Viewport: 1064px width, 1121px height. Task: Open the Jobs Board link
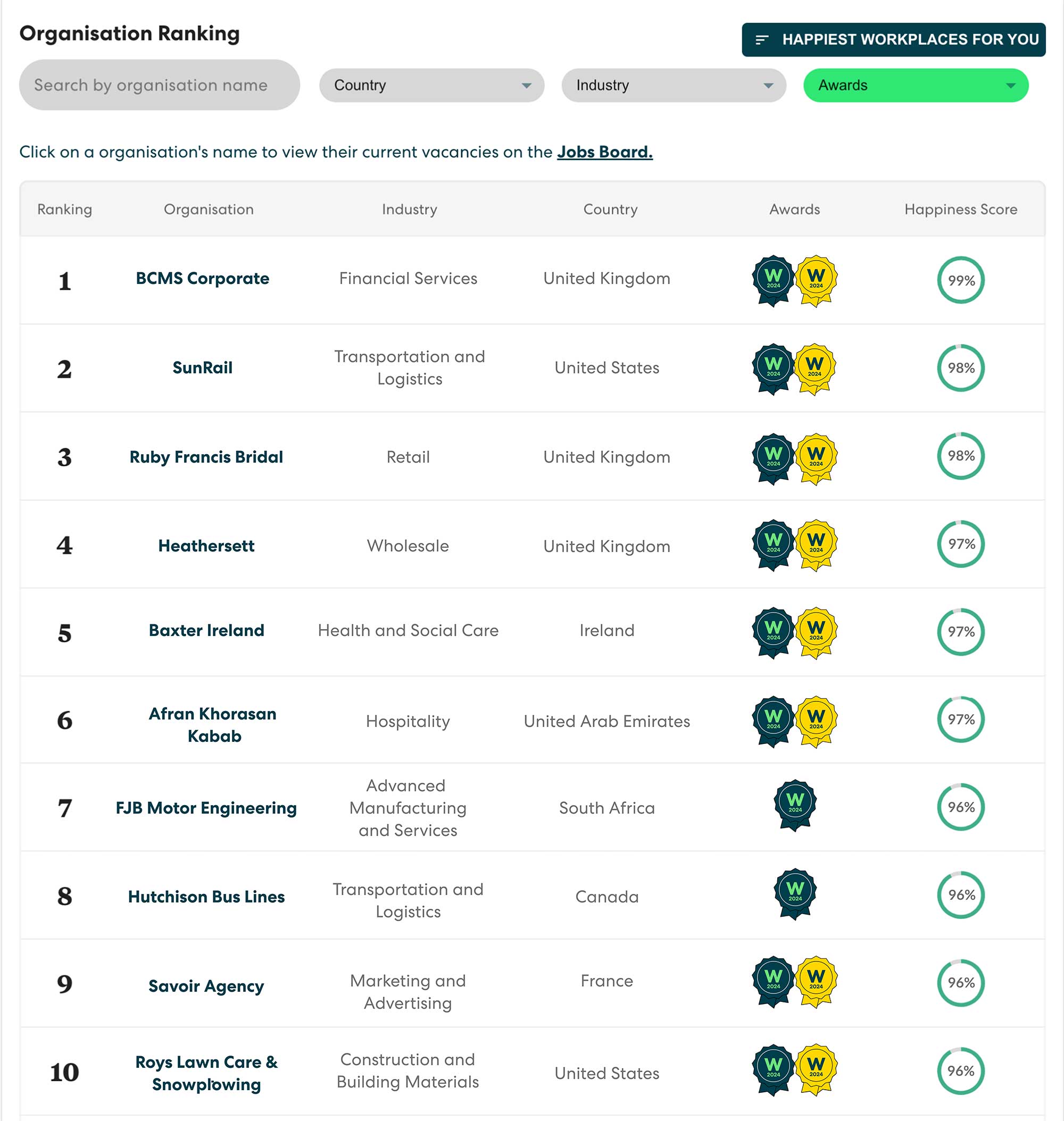[604, 152]
